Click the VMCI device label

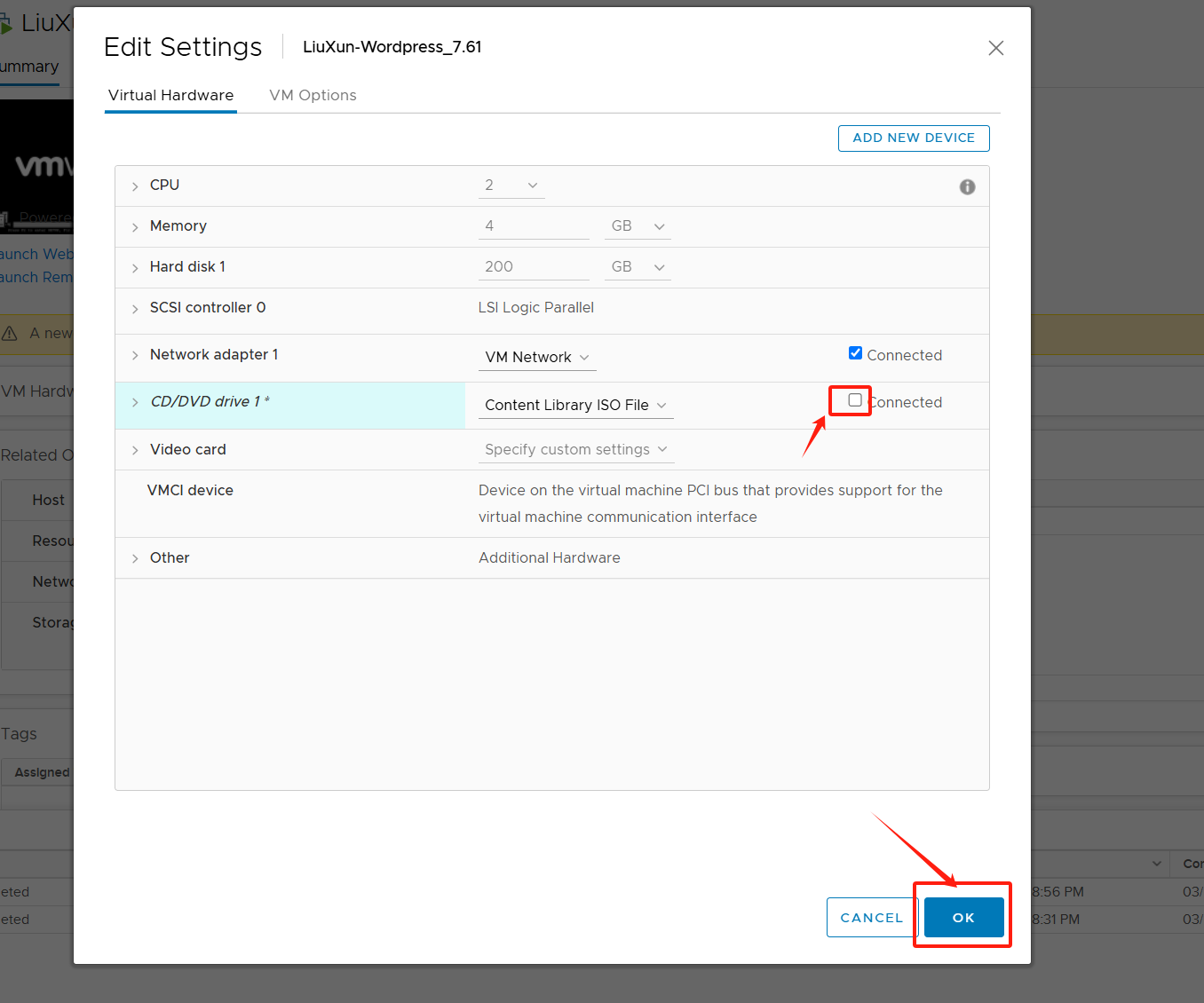(x=190, y=490)
